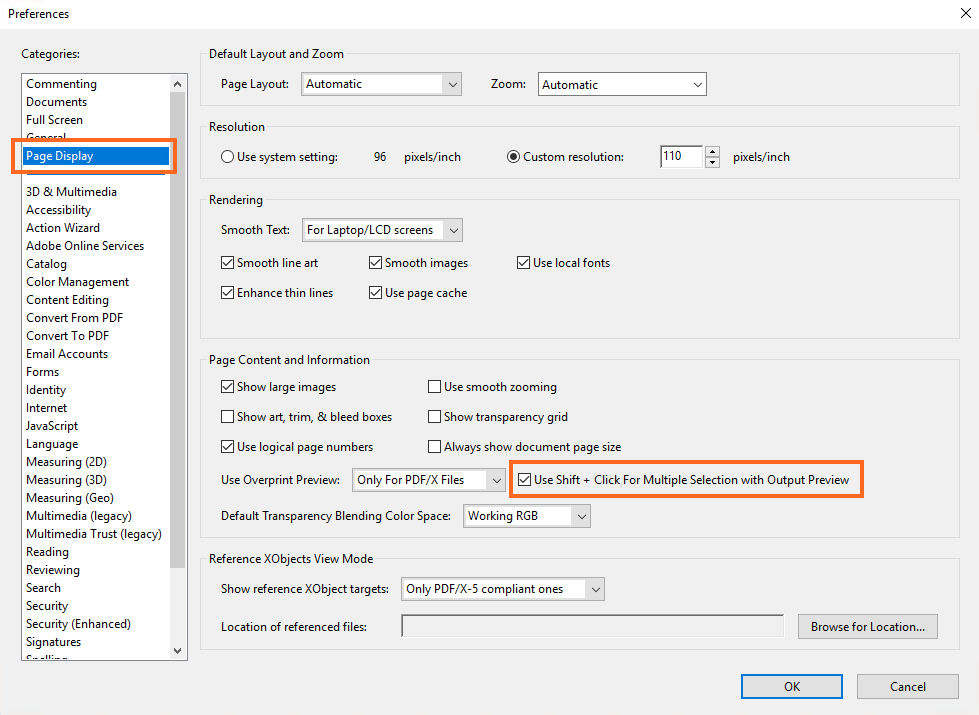This screenshot has height=715, width=979.
Task: Enable Use smooth zooming
Action: point(435,386)
